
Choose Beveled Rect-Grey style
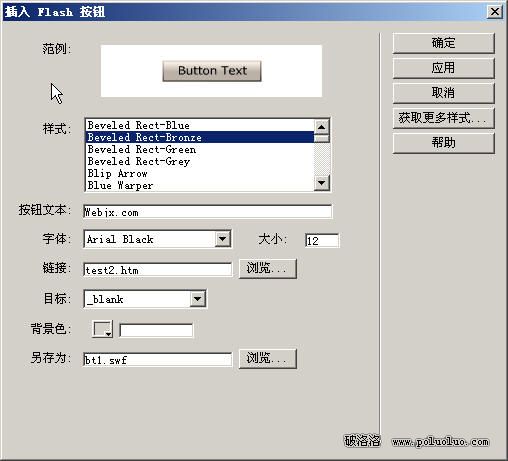pyautogui.click(x=200, y=161)
